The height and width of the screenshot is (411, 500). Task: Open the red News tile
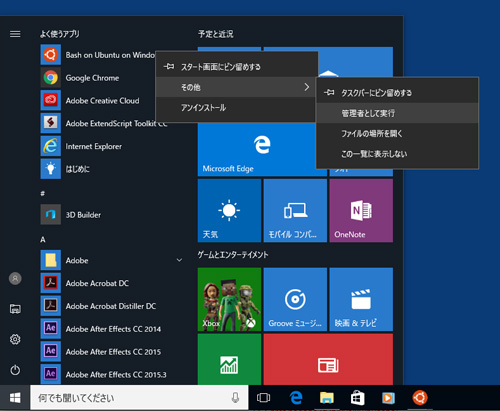pos(328,359)
